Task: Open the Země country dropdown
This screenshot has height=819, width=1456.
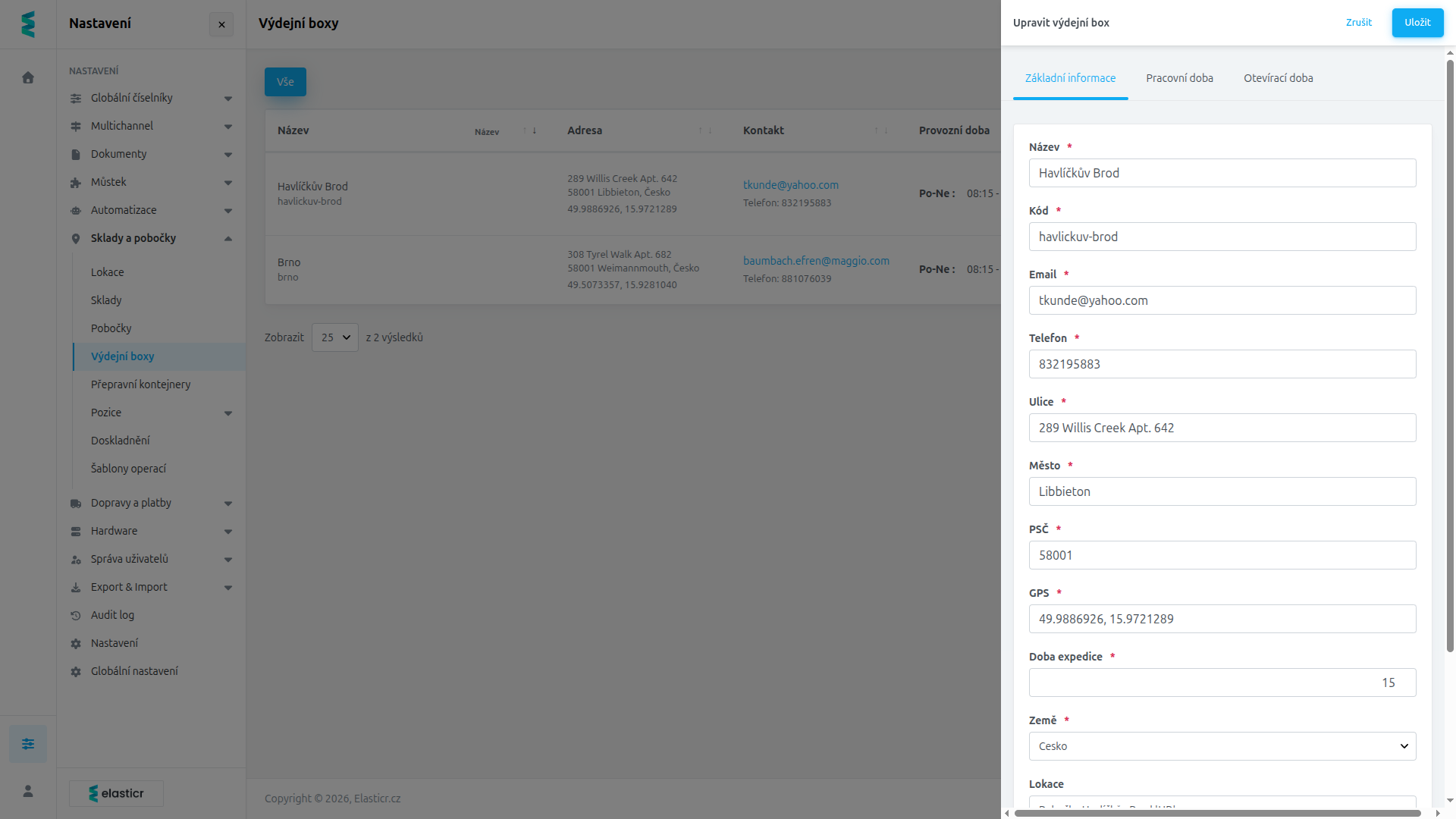Action: click(1222, 746)
